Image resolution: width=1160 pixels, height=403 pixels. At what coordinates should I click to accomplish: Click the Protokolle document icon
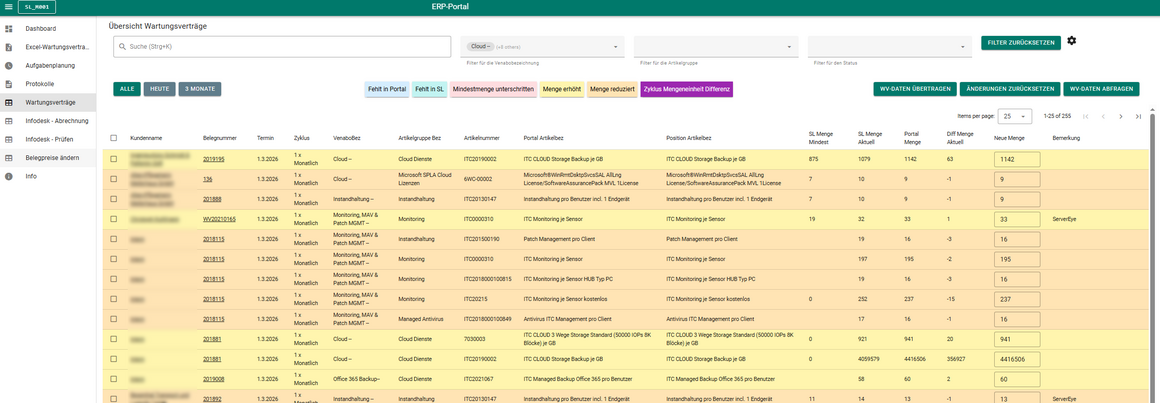pos(9,84)
